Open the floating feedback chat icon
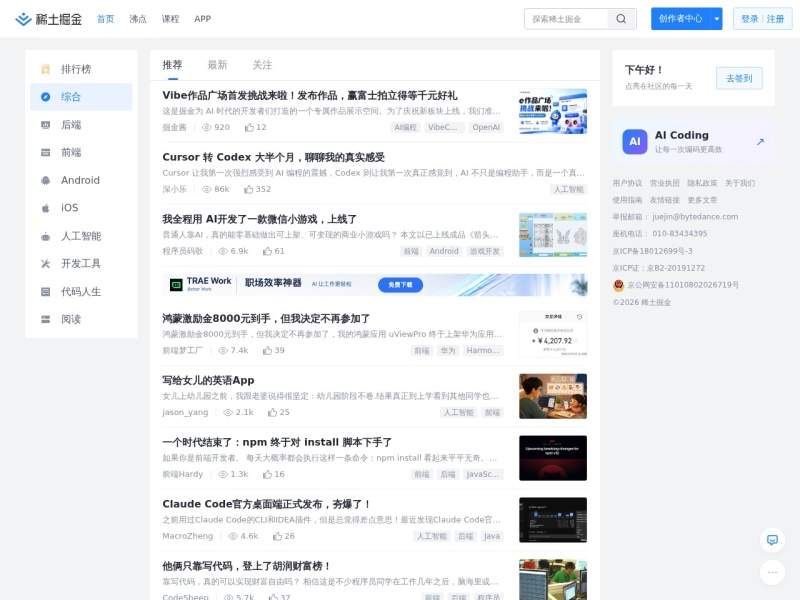The width and height of the screenshot is (800, 600). pos(772,540)
